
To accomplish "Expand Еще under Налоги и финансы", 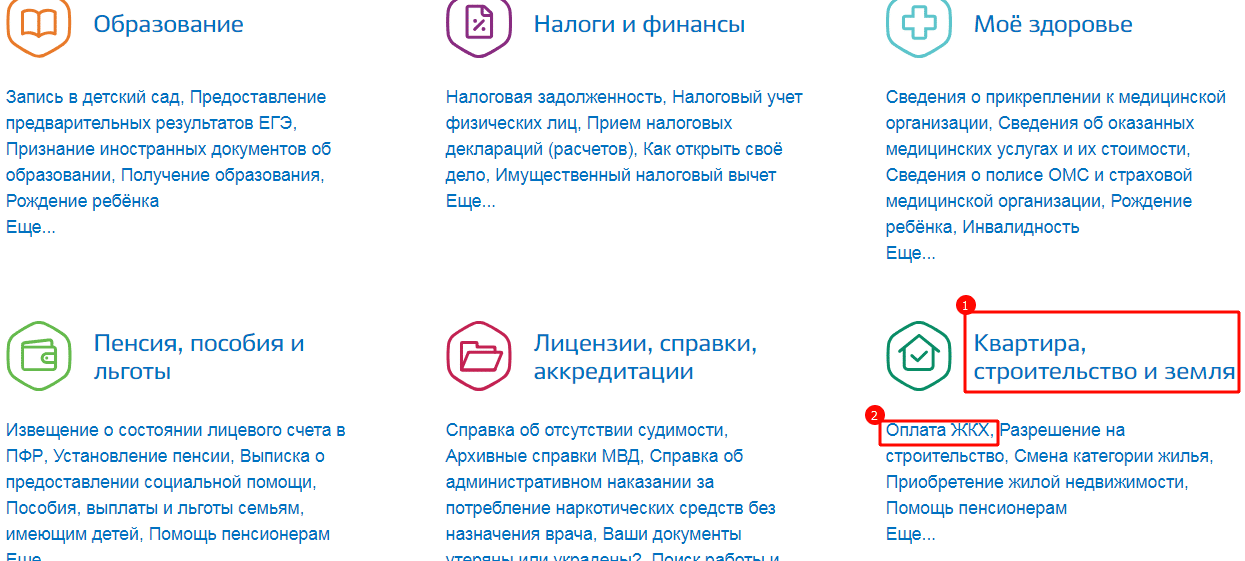I will tap(470, 201).
